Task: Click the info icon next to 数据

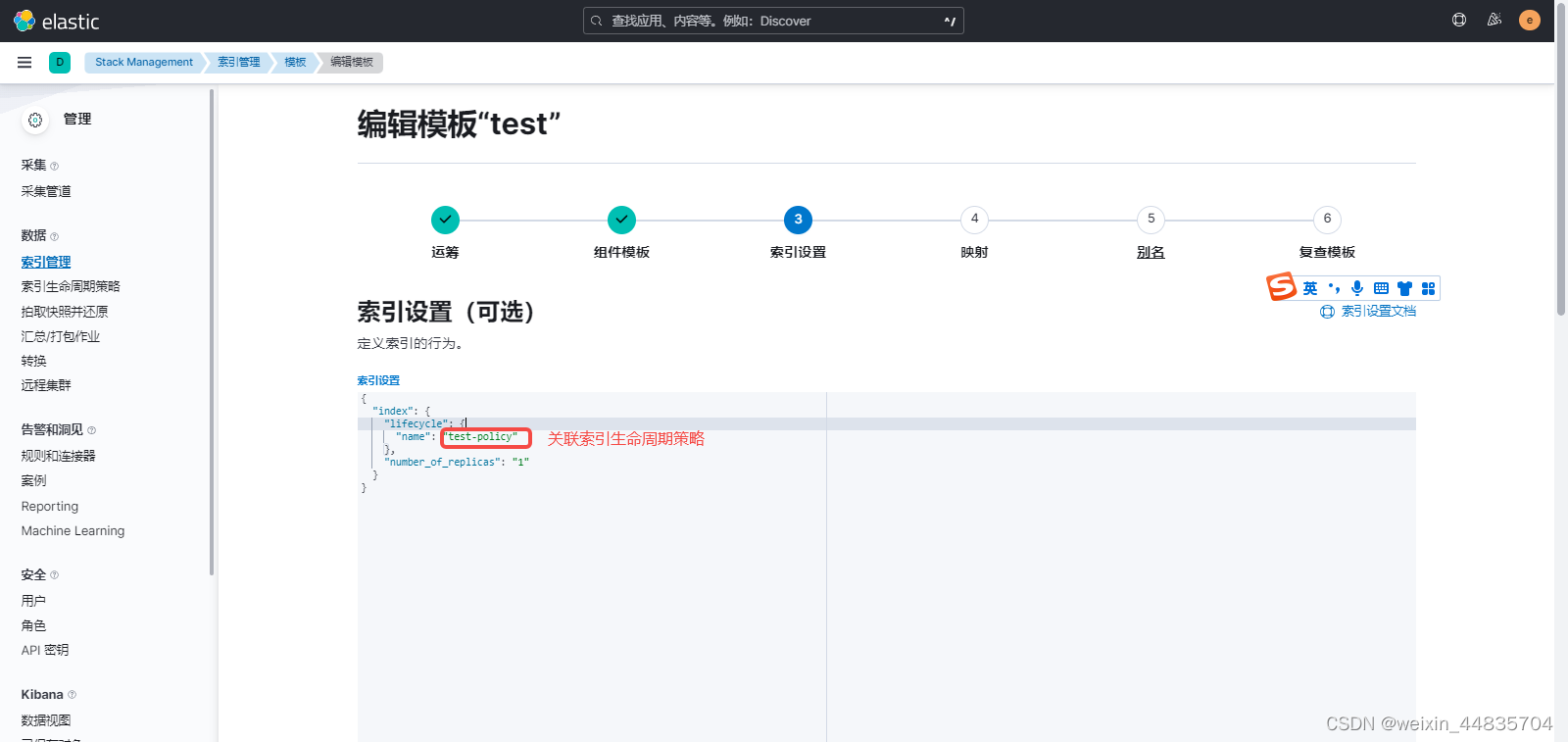Action: coord(54,236)
